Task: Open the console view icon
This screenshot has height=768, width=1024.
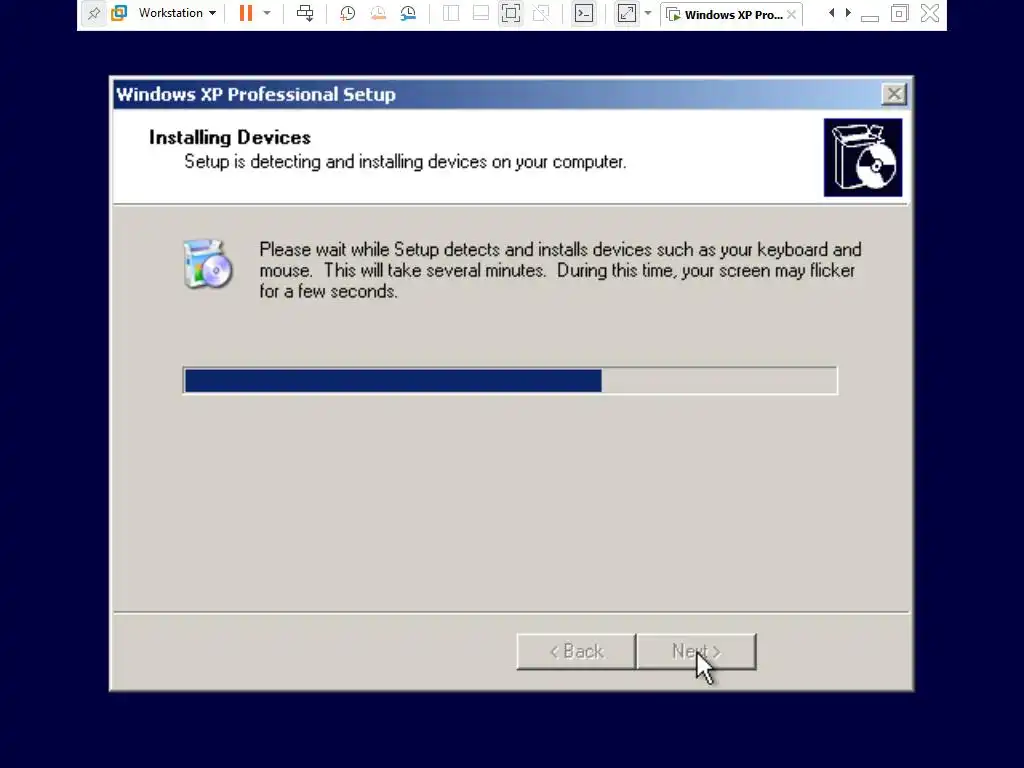Action: coord(584,13)
